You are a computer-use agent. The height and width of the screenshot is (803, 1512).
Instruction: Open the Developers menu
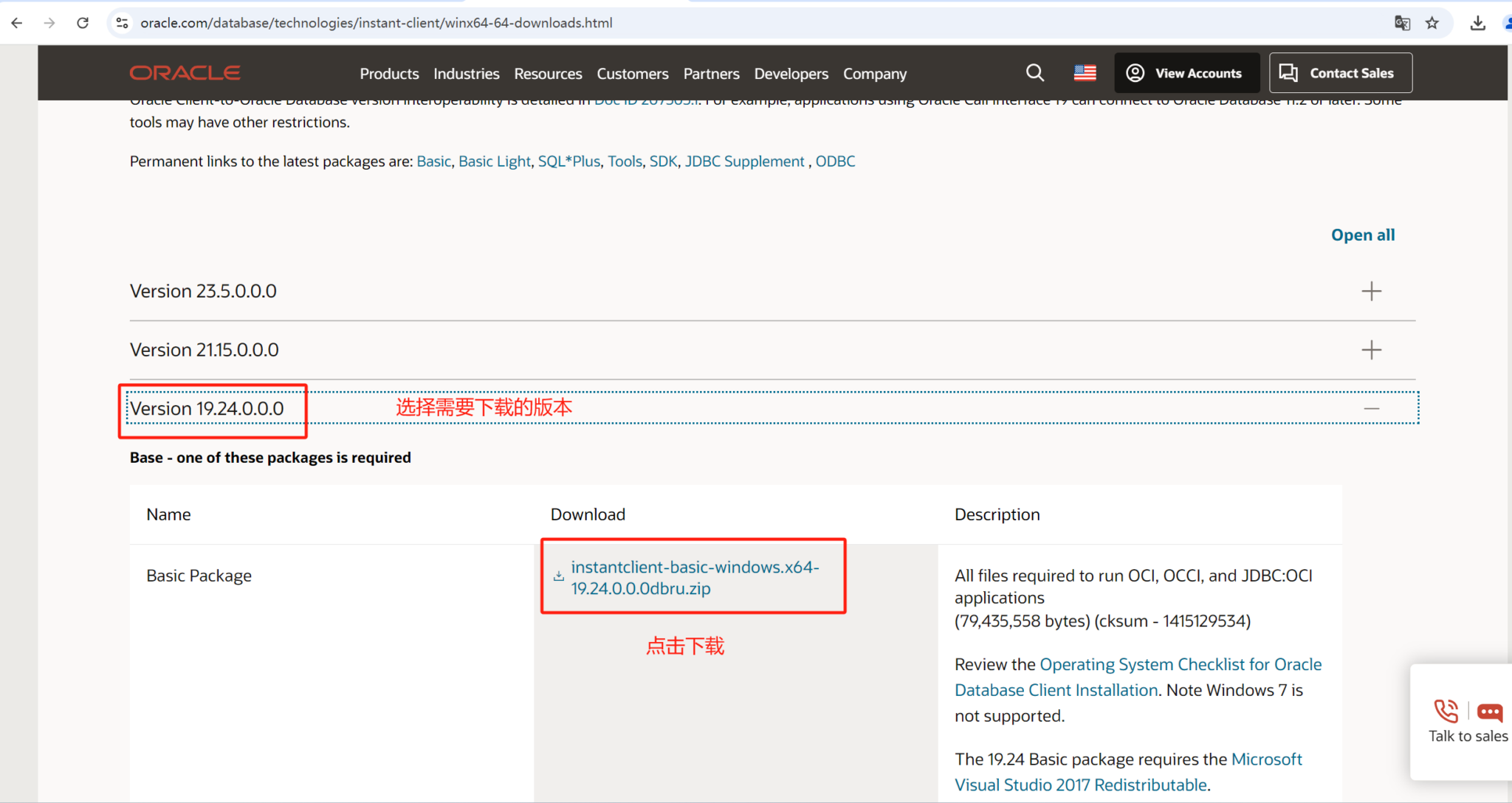pos(791,73)
